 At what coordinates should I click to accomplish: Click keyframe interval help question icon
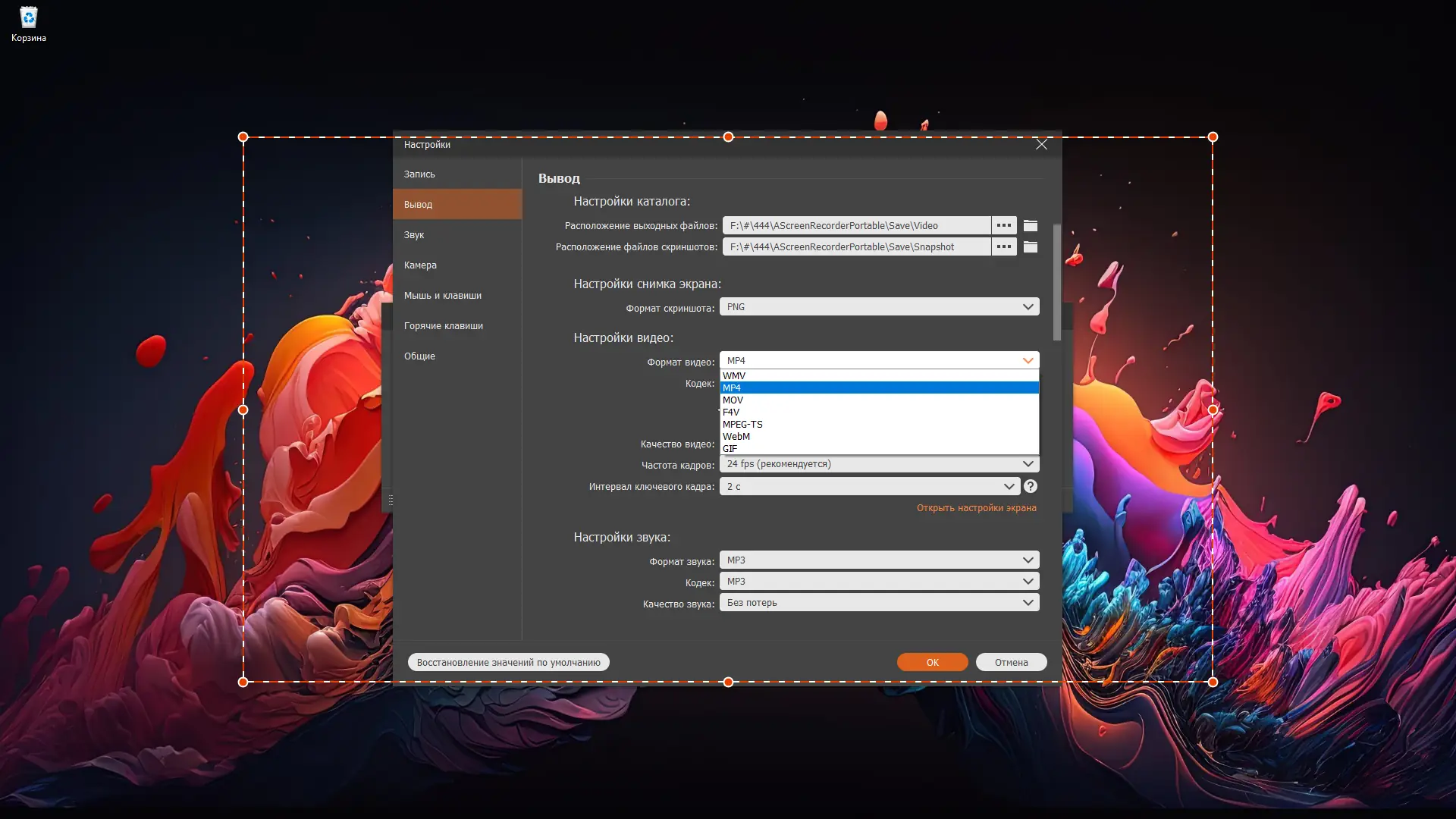point(1030,486)
